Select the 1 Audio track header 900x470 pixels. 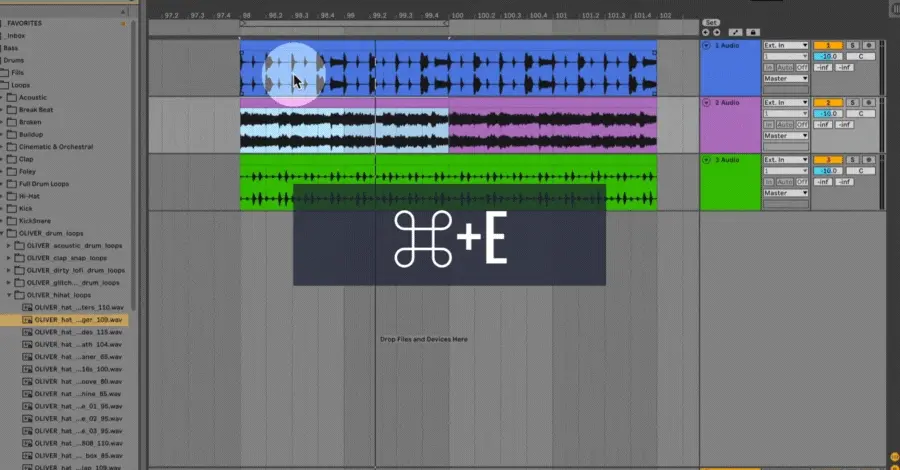click(x=730, y=68)
